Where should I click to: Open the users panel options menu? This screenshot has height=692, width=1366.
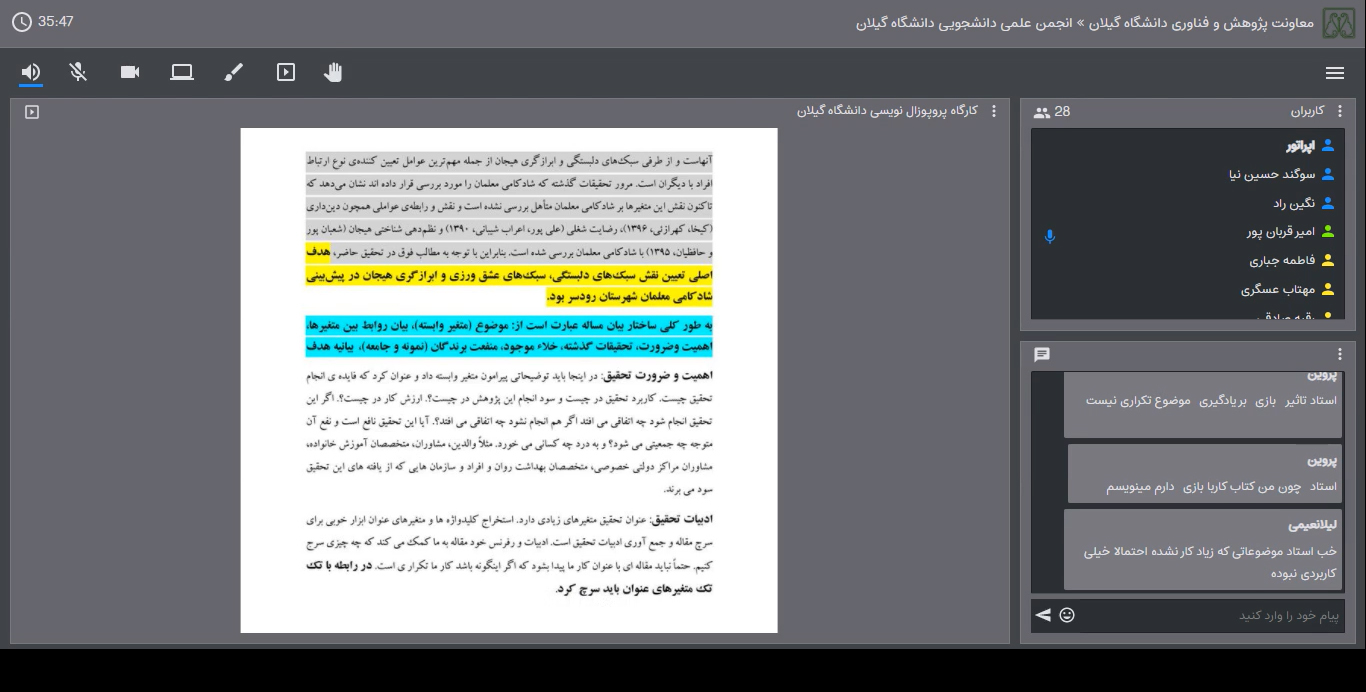1340,111
